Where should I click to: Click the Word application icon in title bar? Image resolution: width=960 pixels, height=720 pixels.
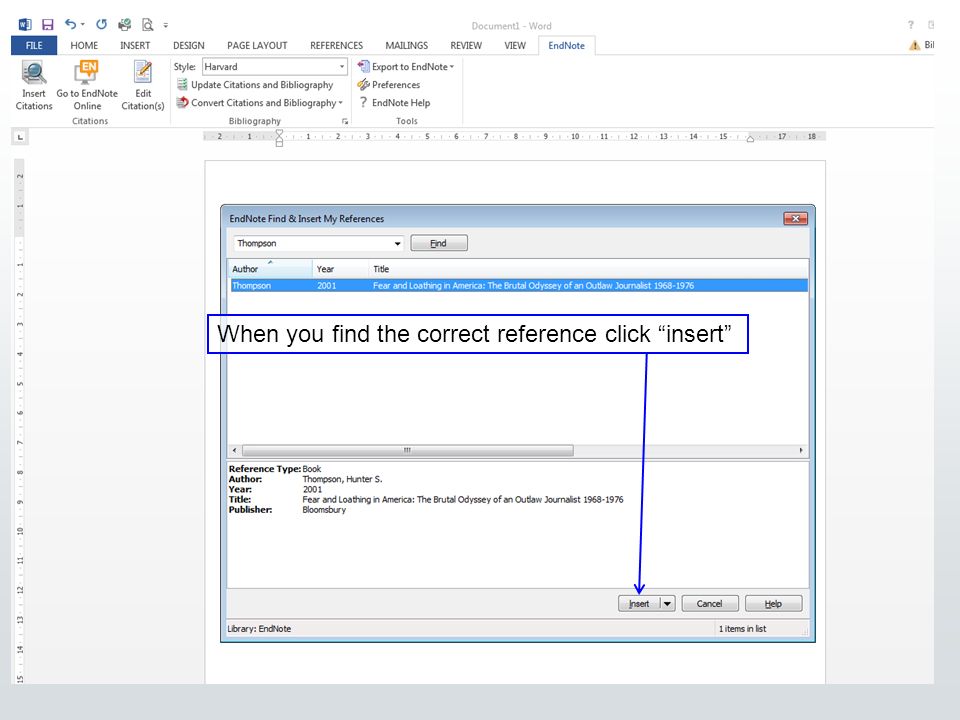(x=25, y=24)
